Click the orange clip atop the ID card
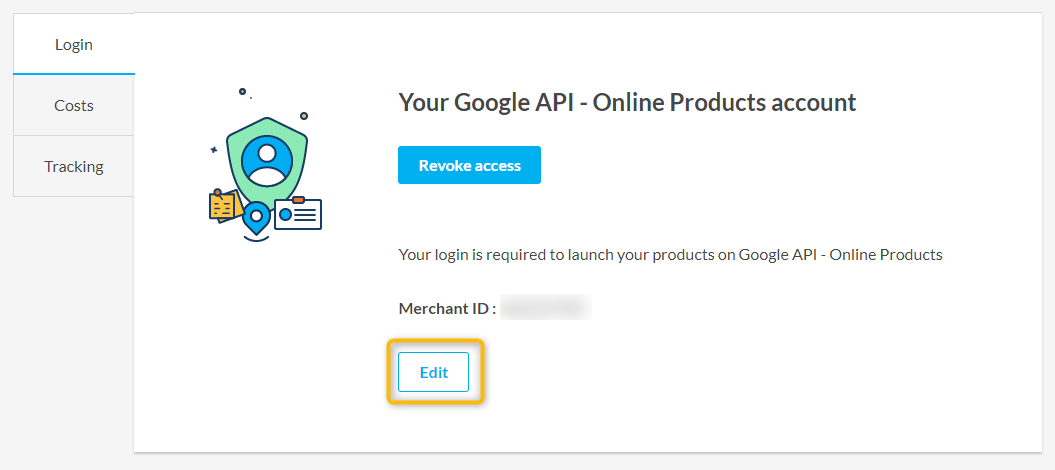Viewport: 1055px width, 470px height. [298, 200]
